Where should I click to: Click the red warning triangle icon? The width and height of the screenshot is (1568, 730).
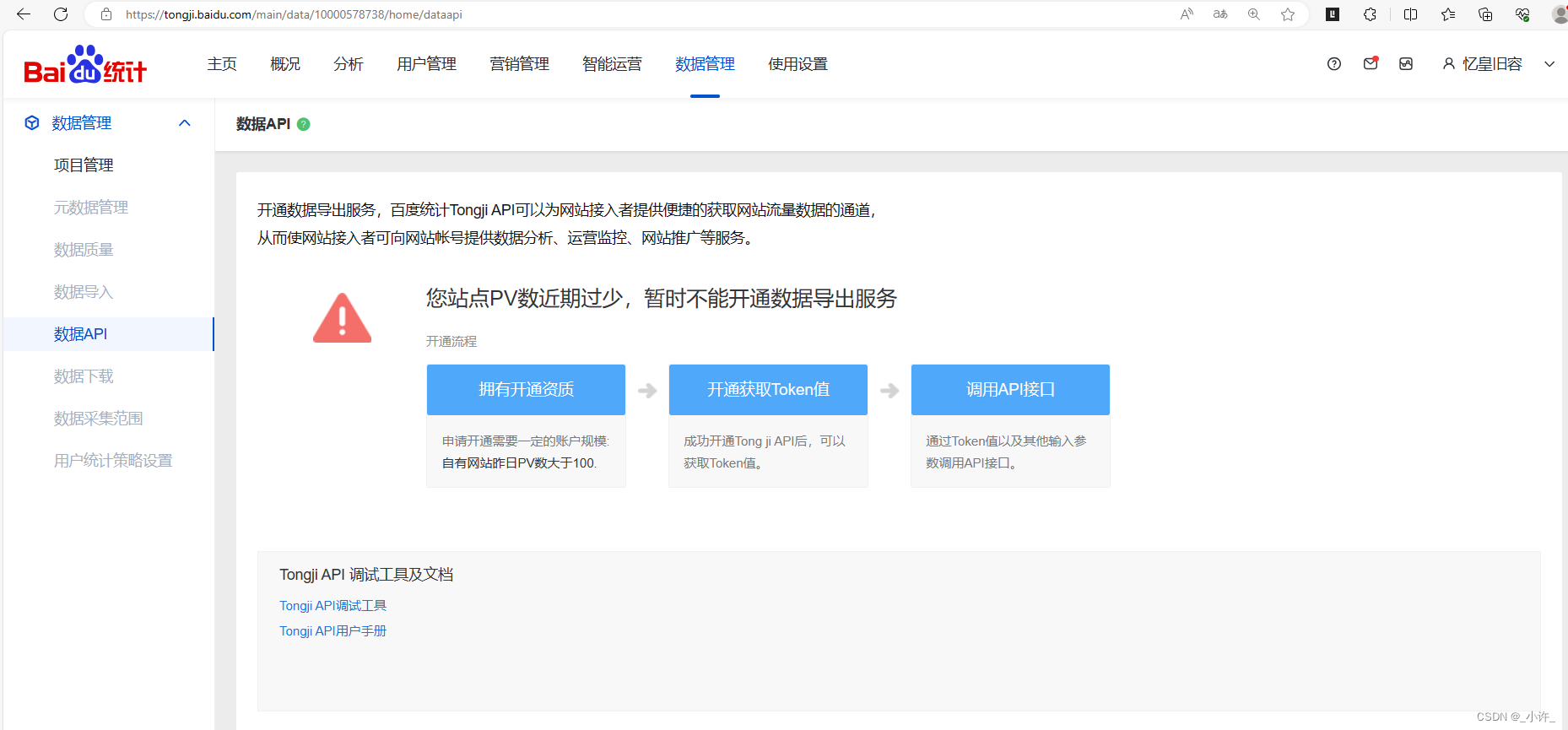(x=342, y=318)
